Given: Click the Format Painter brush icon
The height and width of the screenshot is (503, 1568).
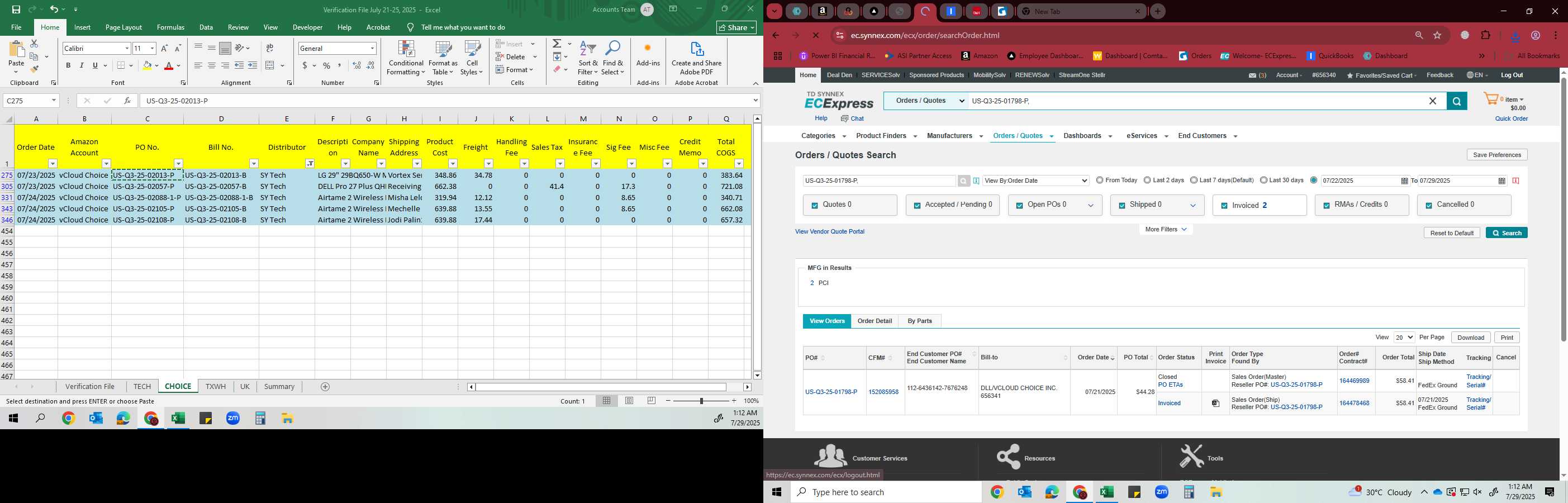Looking at the screenshot, I should click(x=35, y=69).
